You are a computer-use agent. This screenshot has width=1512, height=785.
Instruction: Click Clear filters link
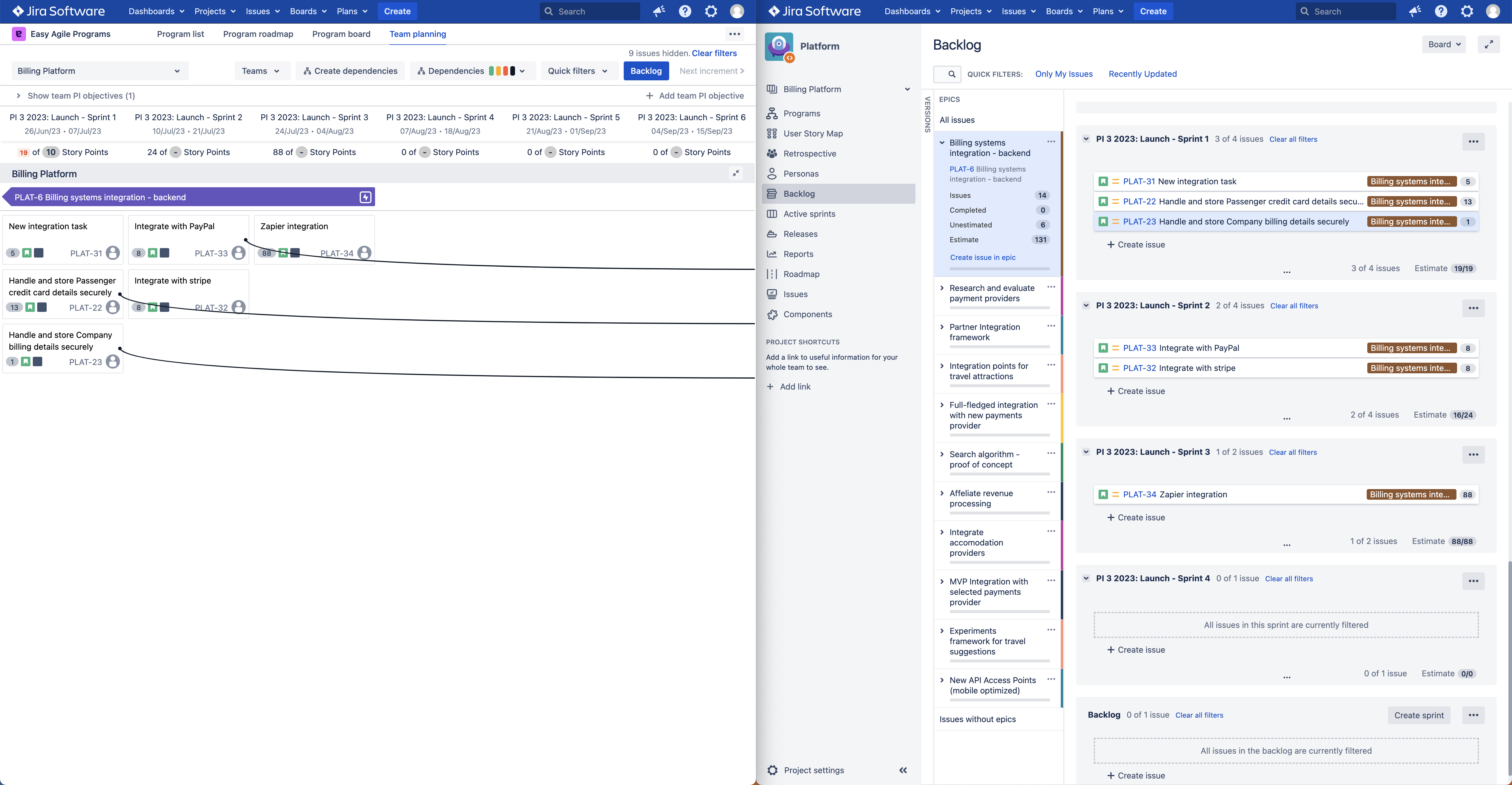pyautogui.click(x=714, y=53)
